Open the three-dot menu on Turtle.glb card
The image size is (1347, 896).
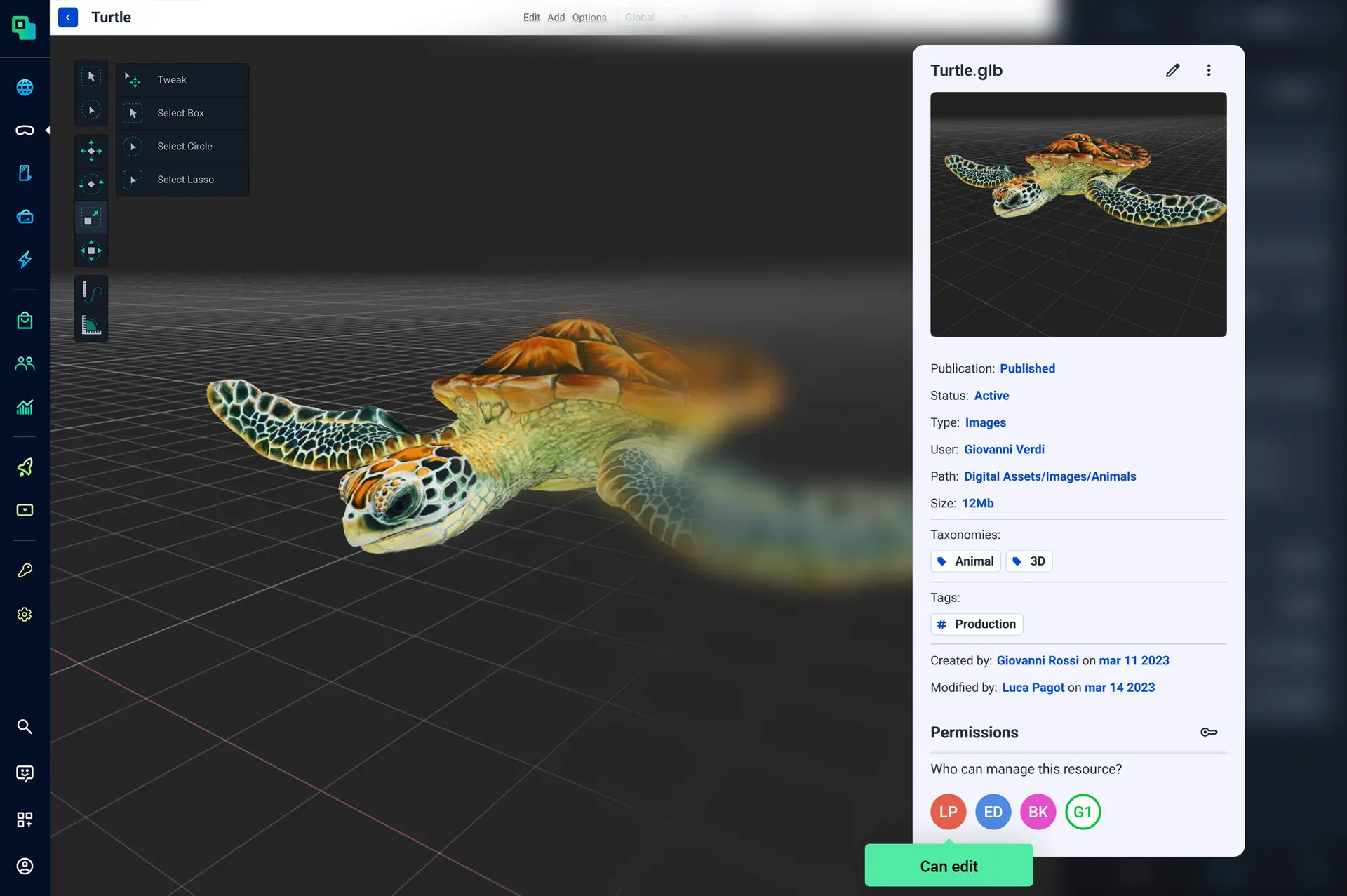(x=1208, y=70)
